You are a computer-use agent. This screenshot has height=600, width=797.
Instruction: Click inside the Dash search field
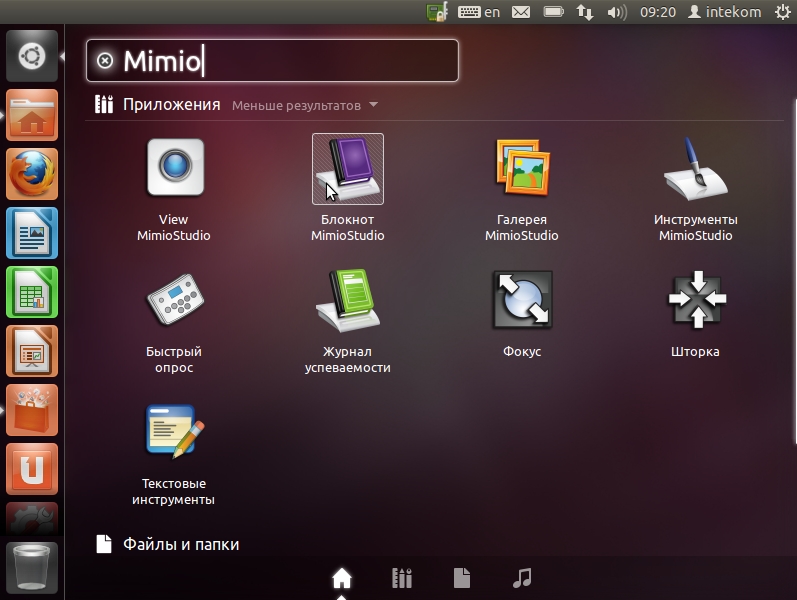pos(272,61)
